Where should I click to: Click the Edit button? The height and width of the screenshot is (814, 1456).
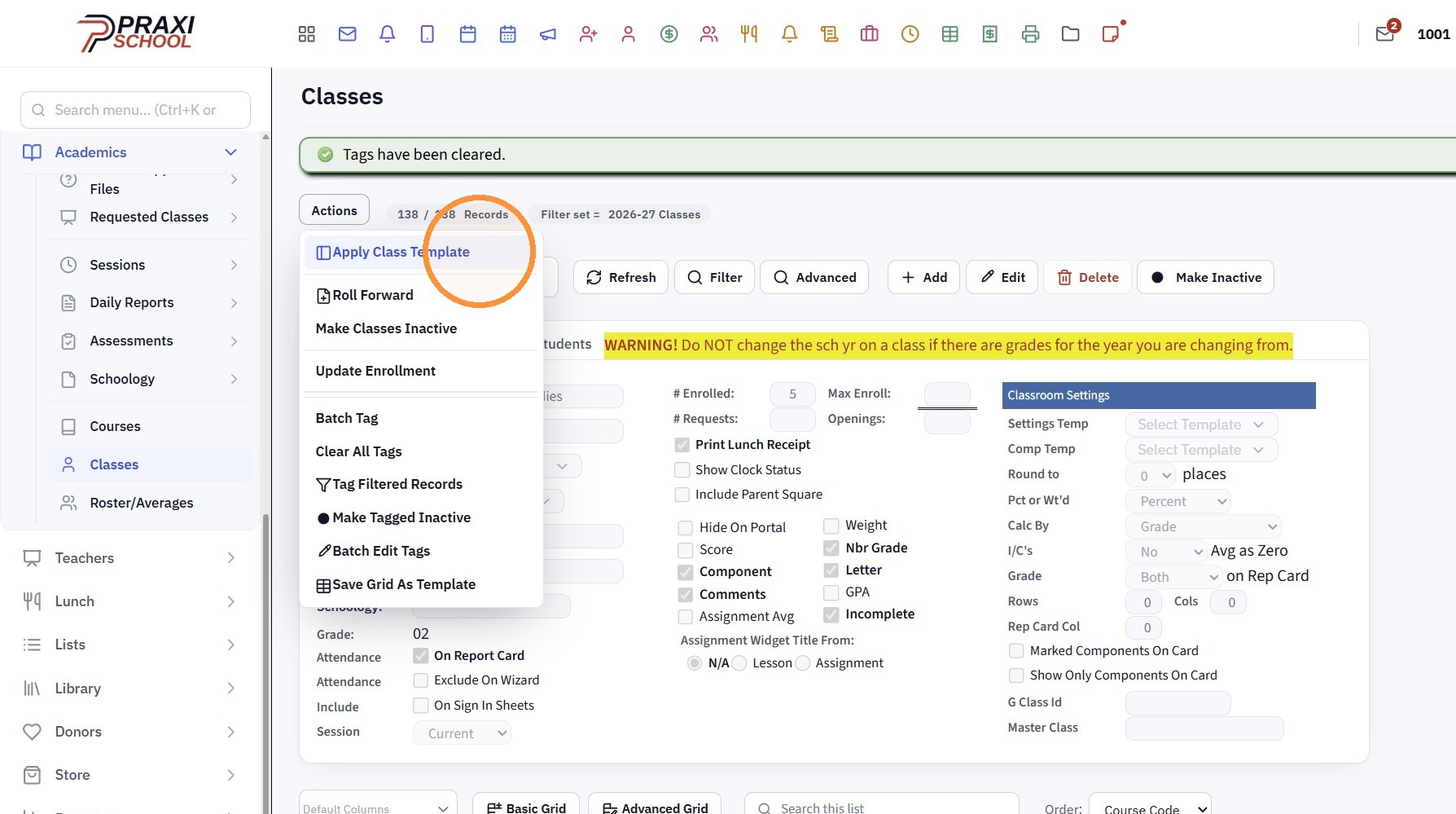(1002, 277)
